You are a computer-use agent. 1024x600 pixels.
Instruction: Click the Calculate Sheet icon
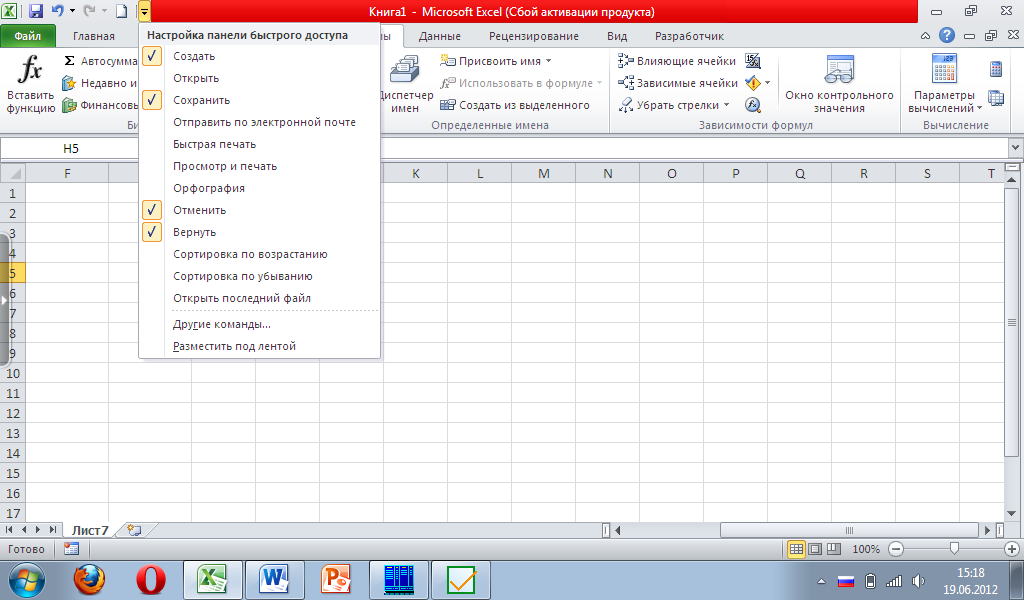[996, 99]
